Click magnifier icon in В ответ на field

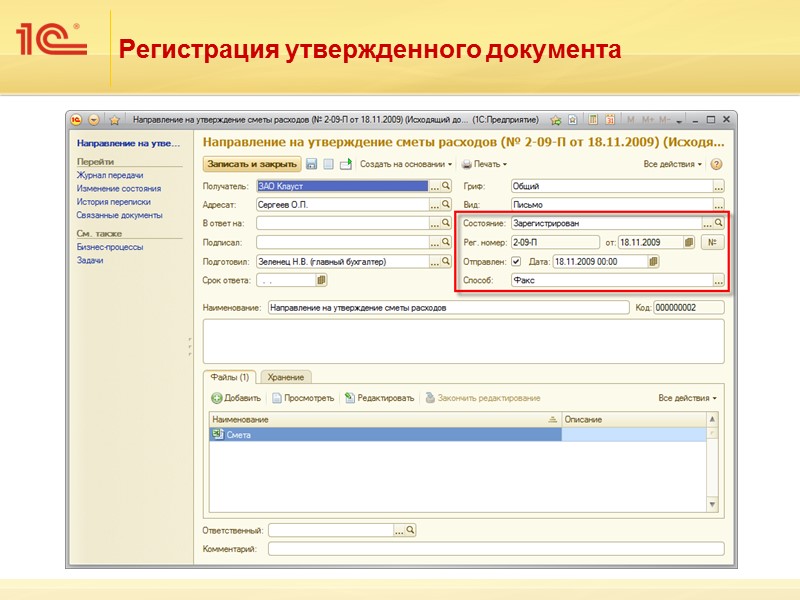point(445,223)
